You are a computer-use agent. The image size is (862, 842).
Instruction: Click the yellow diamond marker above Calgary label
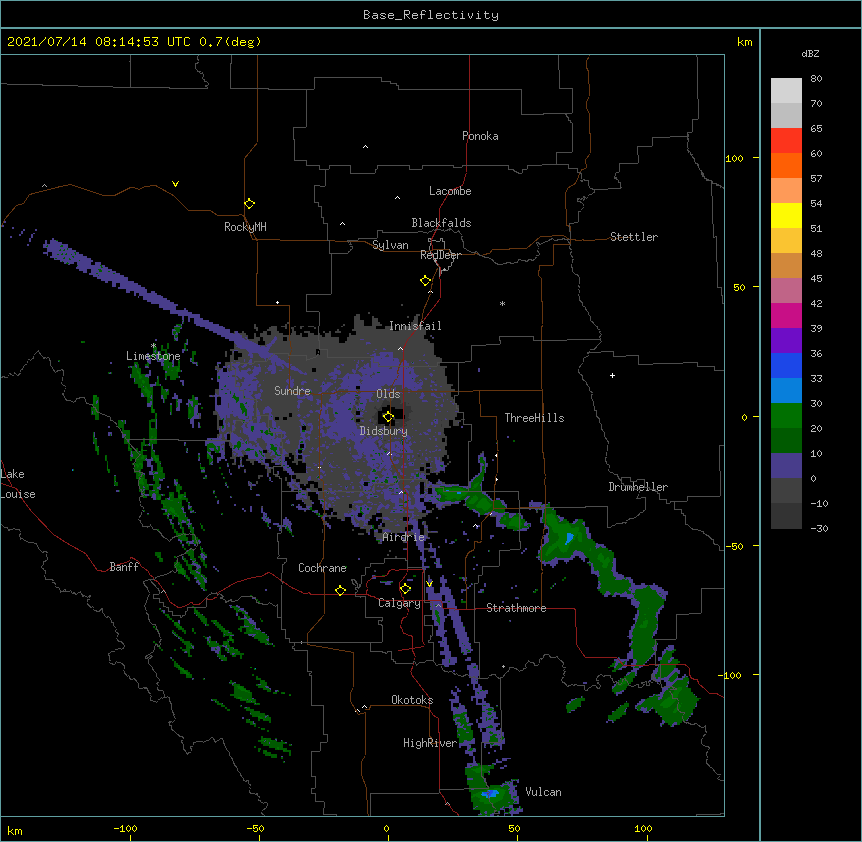(405, 589)
